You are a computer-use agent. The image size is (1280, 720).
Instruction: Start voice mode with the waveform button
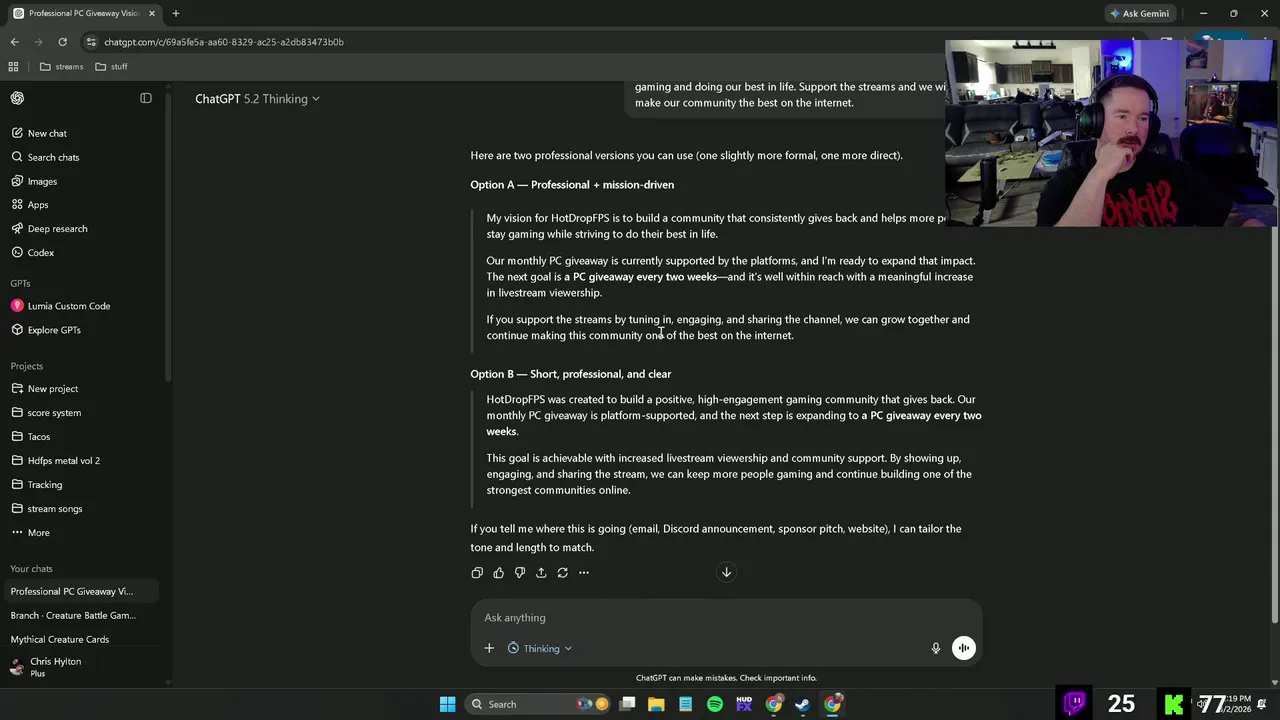(964, 648)
